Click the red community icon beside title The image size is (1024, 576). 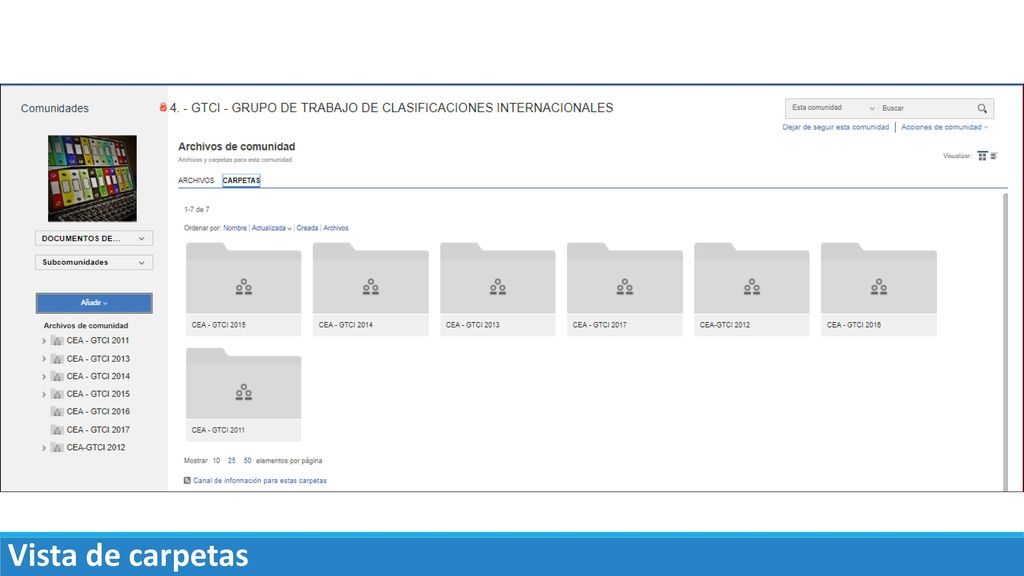pyautogui.click(x=163, y=107)
